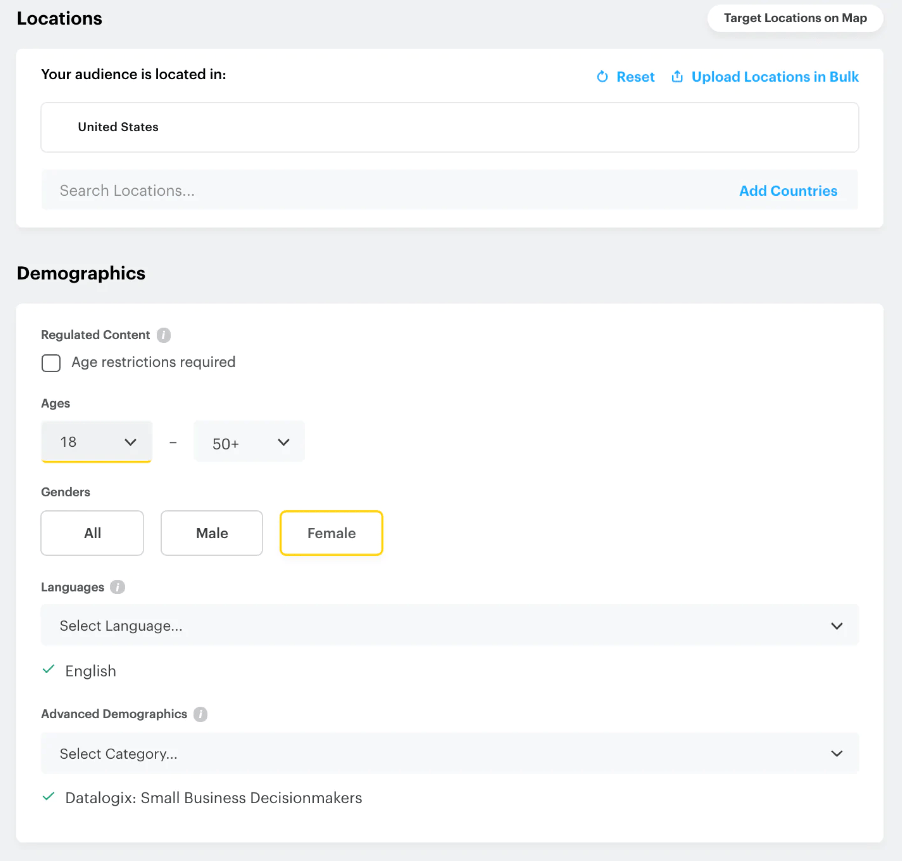This screenshot has width=902, height=861.
Task: Expand the Select Category dropdown
Action: (x=449, y=753)
